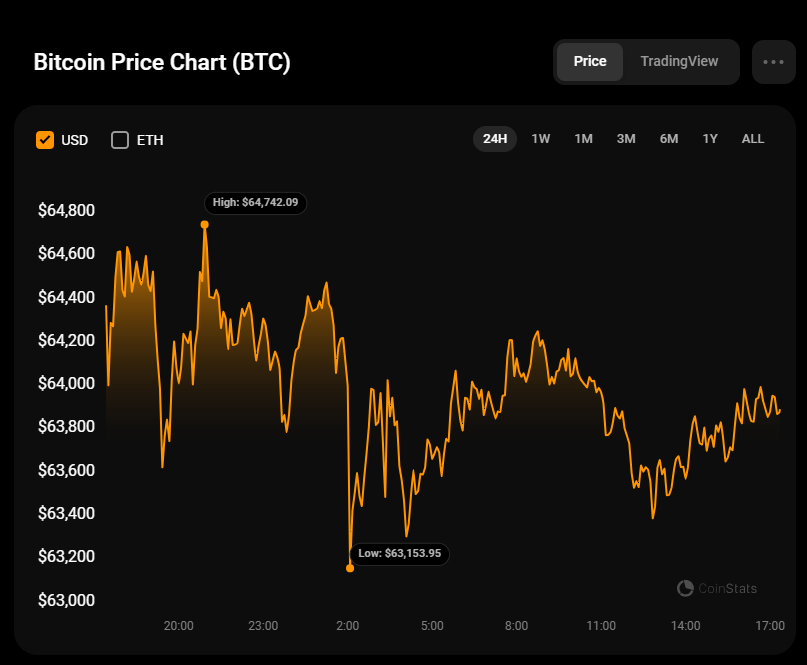The height and width of the screenshot is (665, 807).
Task: Uncheck the USD checkbox
Action: (x=45, y=140)
